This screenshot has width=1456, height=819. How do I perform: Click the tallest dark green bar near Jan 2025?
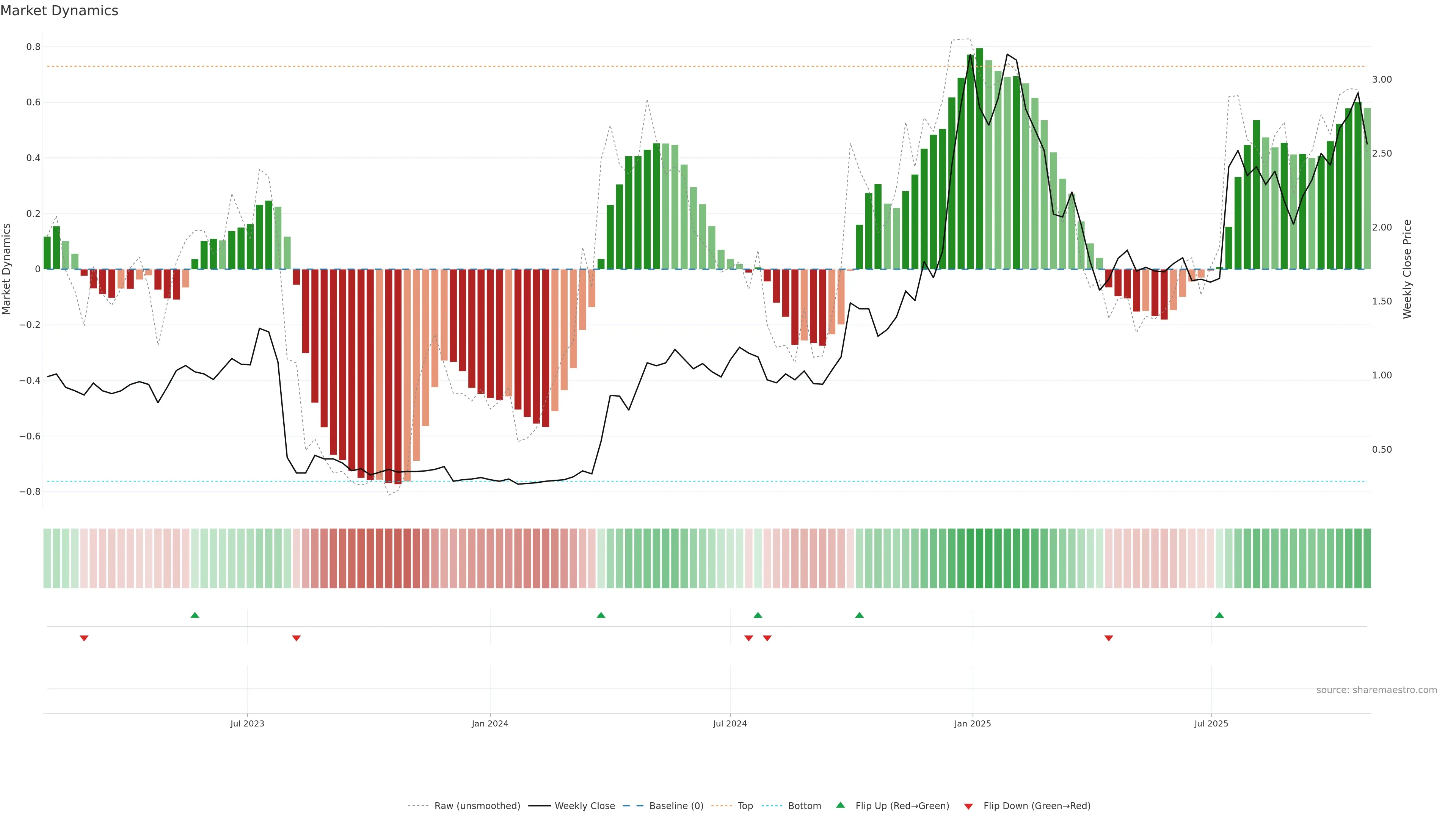coord(979,158)
